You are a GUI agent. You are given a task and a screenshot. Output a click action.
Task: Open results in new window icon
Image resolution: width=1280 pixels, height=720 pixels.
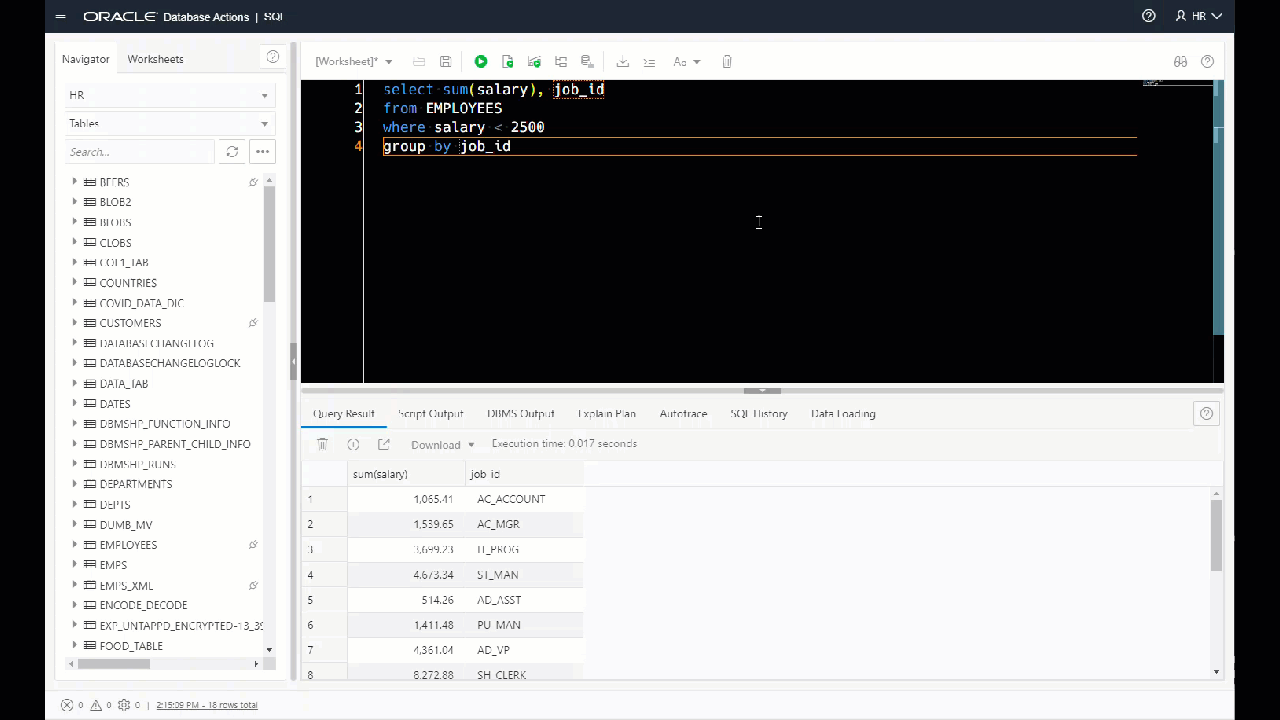383,444
